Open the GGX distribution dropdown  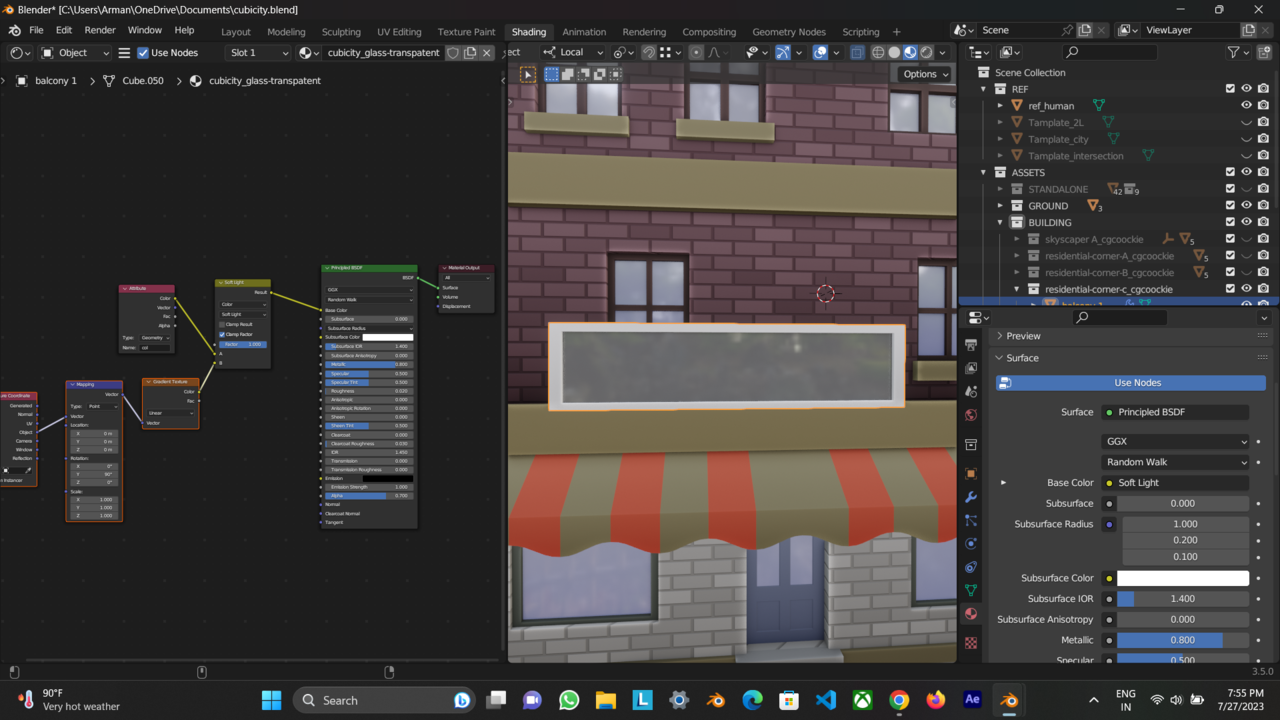(1175, 441)
